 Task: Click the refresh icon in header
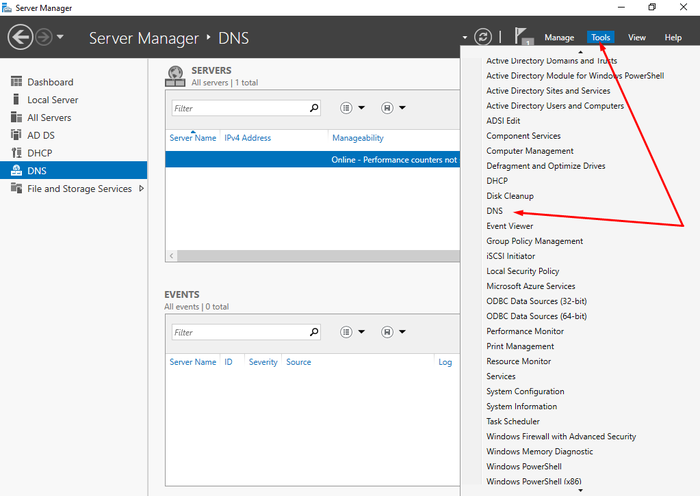[x=483, y=37]
